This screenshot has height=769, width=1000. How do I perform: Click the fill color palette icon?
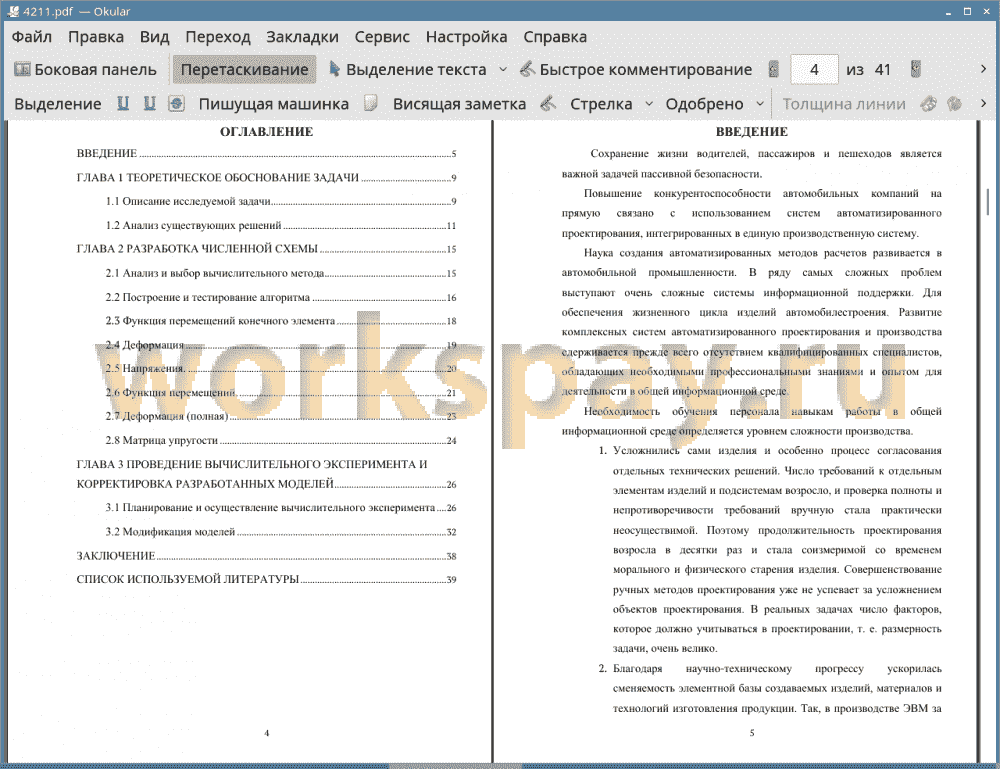coord(955,104)
